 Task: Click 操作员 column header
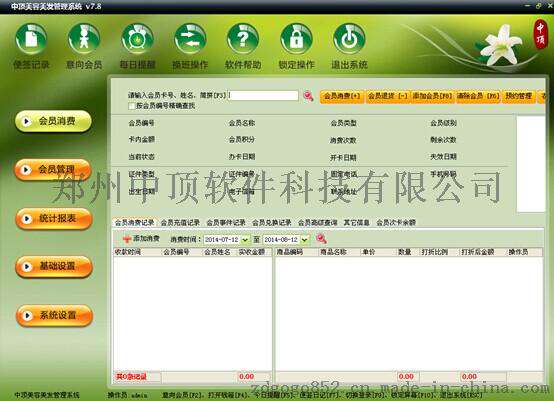tap(518, 252)
